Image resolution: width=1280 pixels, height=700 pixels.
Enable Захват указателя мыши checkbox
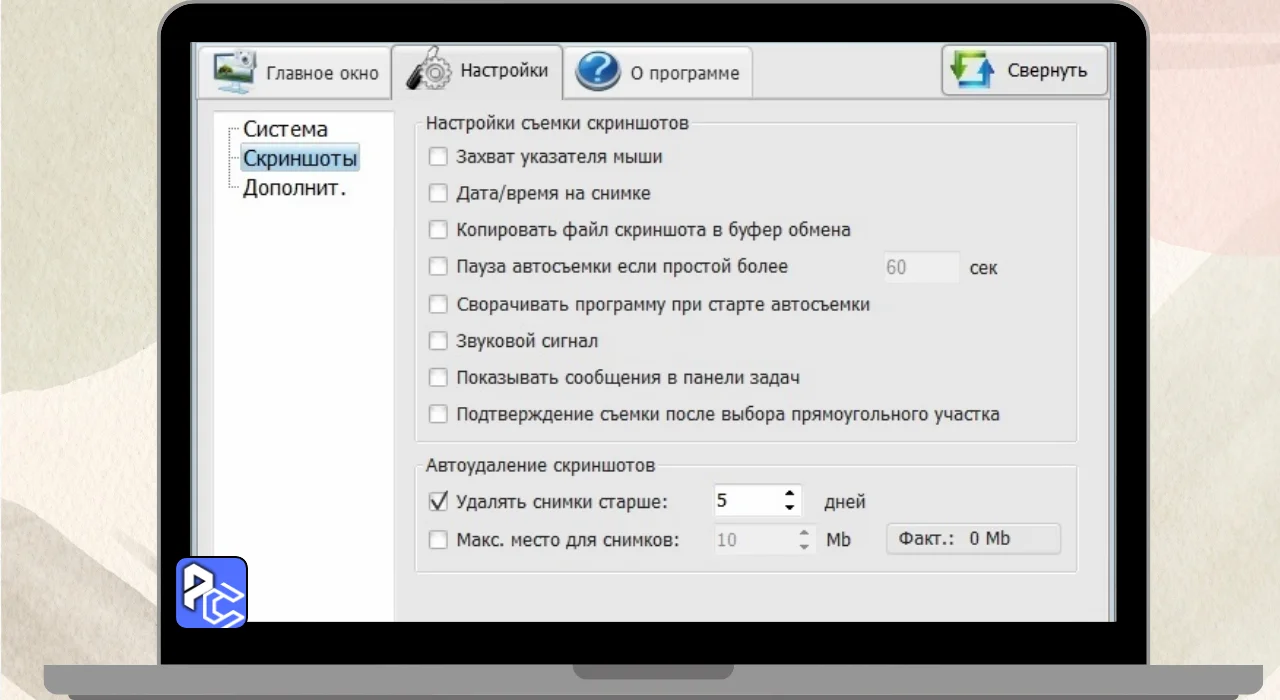438,157
